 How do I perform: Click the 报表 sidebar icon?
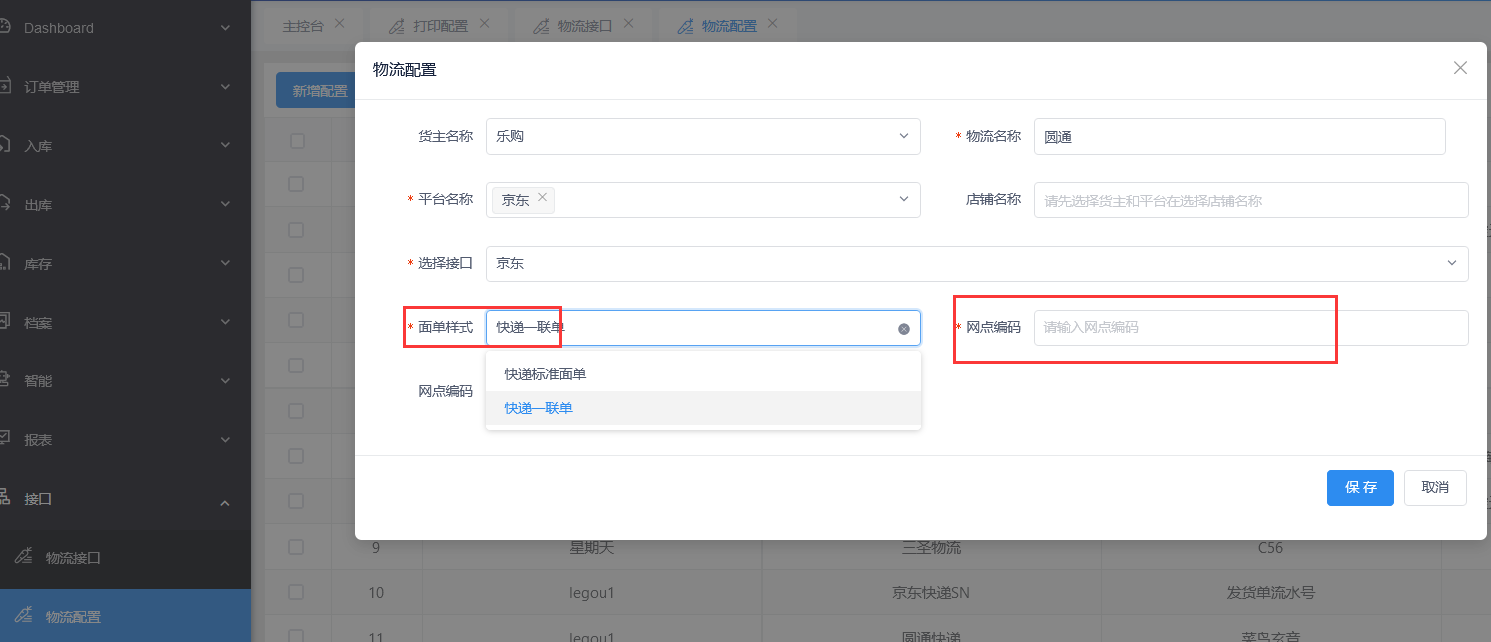click(x=4, y=438)
